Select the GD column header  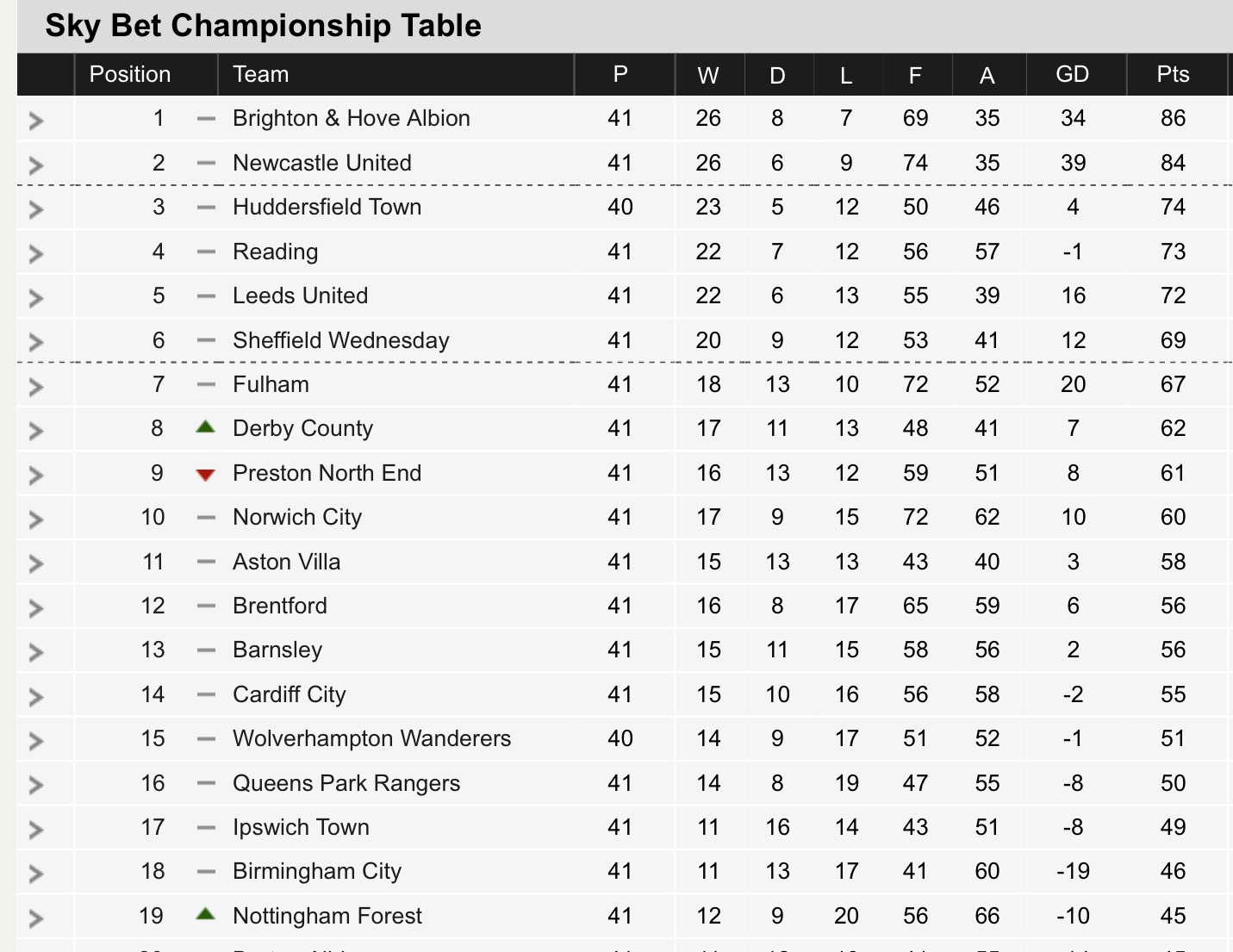(x=1073, y=74)
